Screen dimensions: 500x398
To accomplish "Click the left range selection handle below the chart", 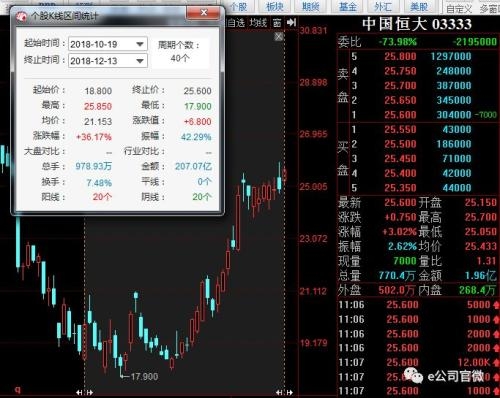I will point(84,392).
